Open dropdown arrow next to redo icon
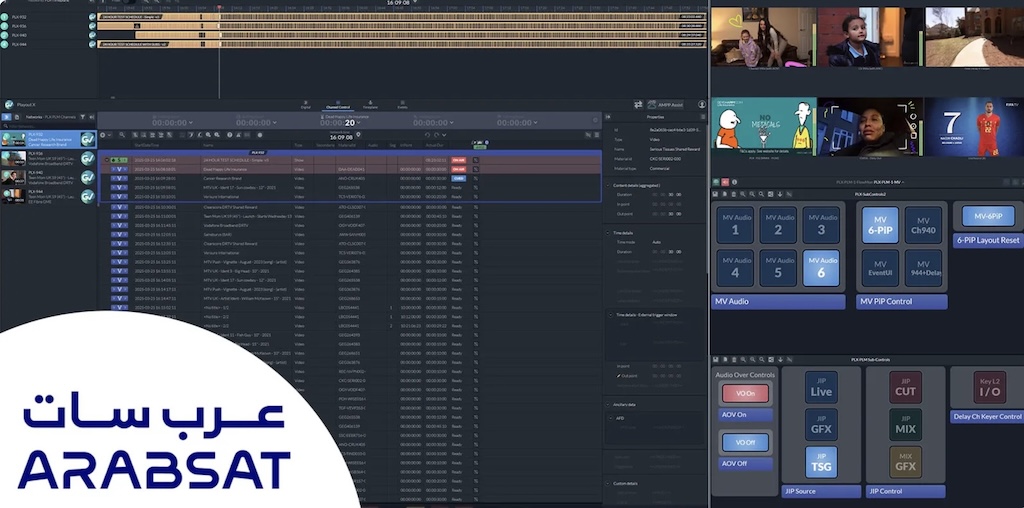Image resolution: width=1024 pixels, height=508 pixels. tap(444, 135)
